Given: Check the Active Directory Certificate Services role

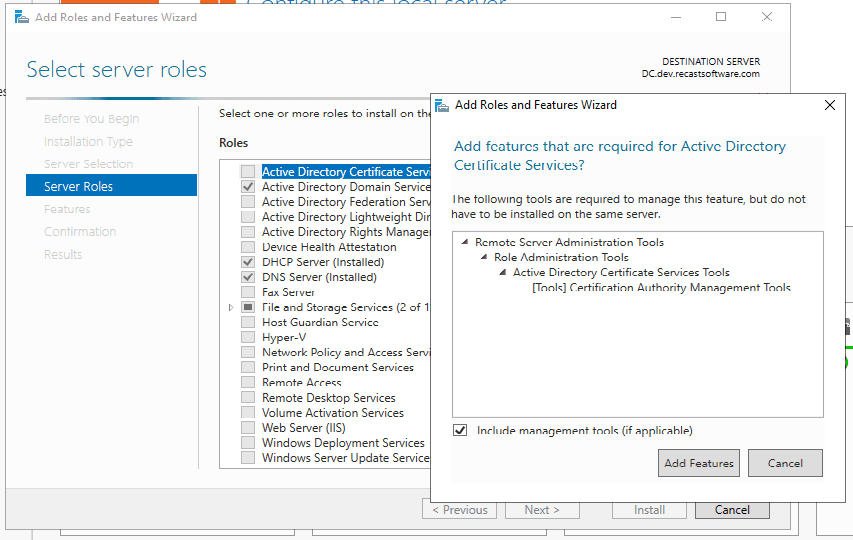Looking at the screenshot, I should coord(248,172).
